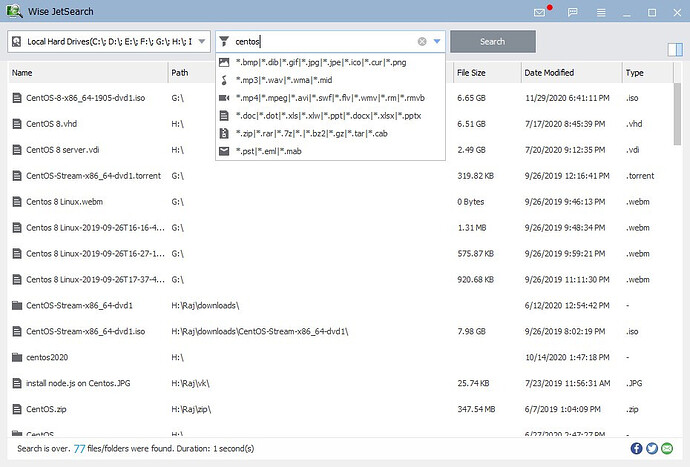Sort results by Date Modified column header
The height and width of the screenshot is (467, 690).
[571, 73]
